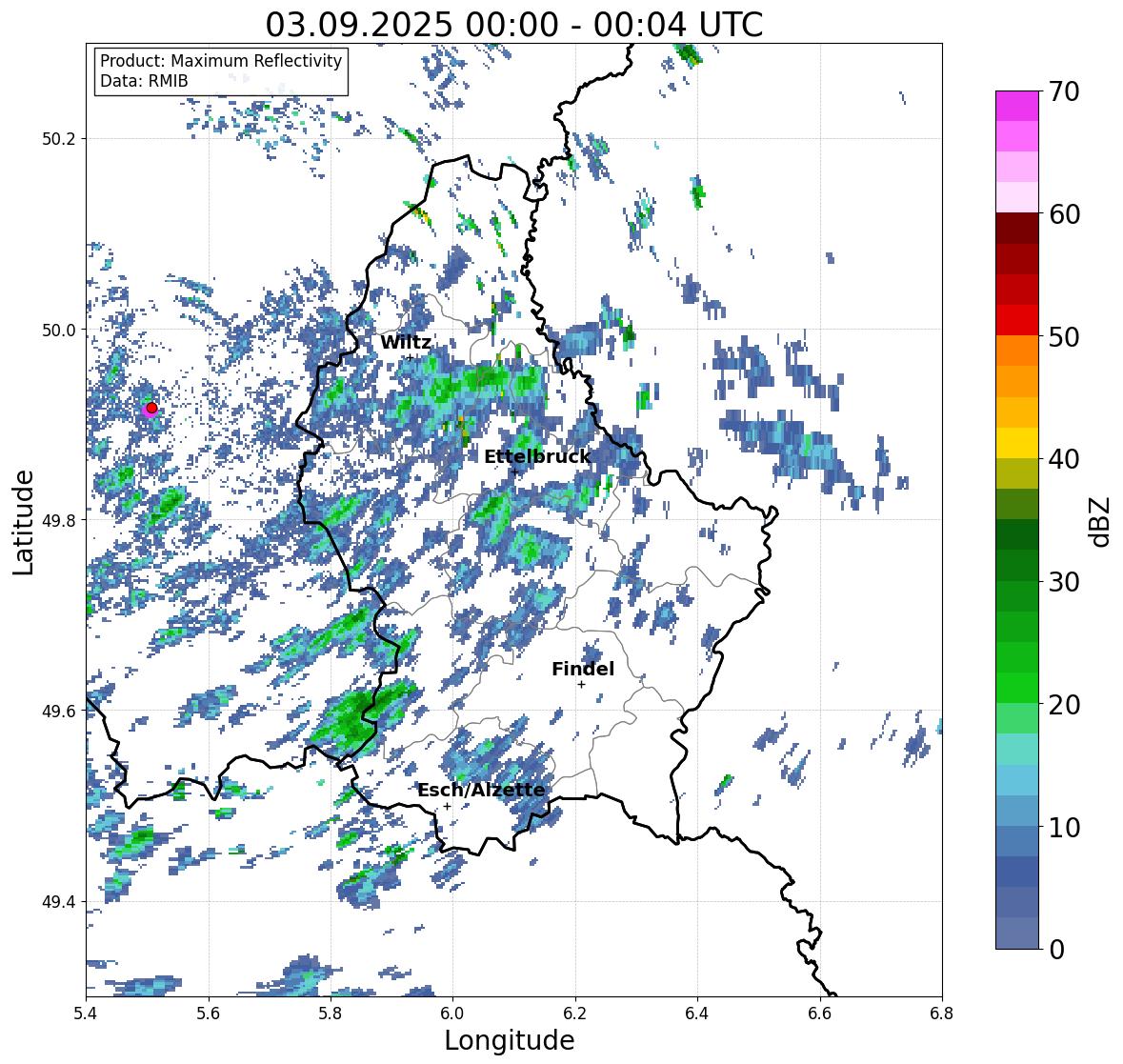1123x1064 pixels.
Task: Click the plot title with date and UTC time
Action: click(x=514, y=25)
